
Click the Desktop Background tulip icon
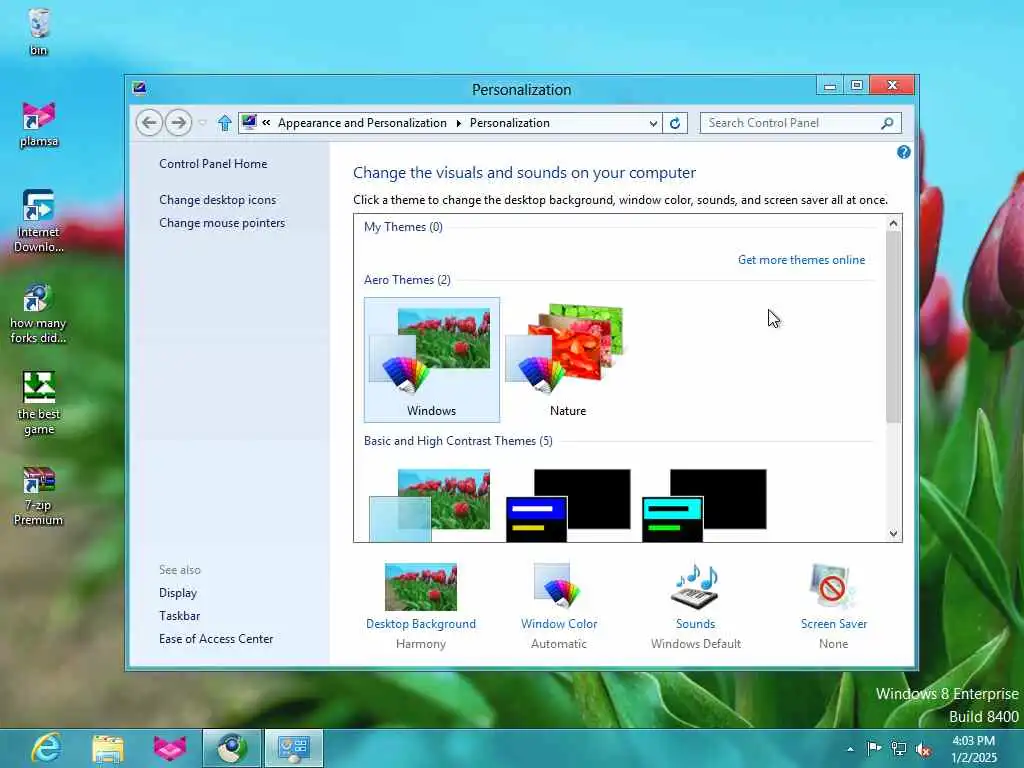point(421,586)
